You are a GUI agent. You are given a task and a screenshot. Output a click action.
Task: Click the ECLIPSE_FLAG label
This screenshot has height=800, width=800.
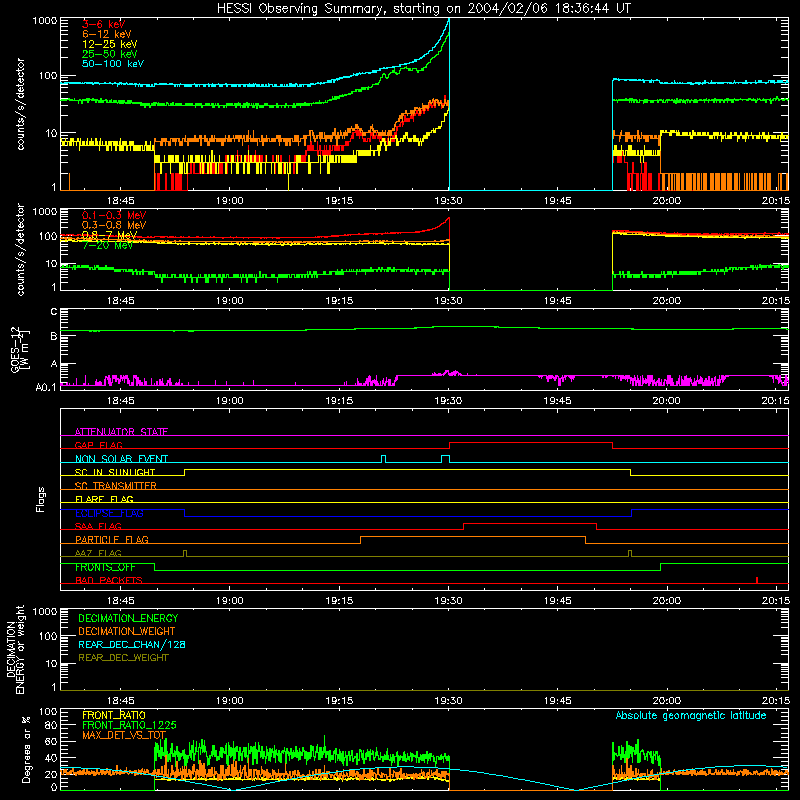pyautogui.click(x=109, y=513)
